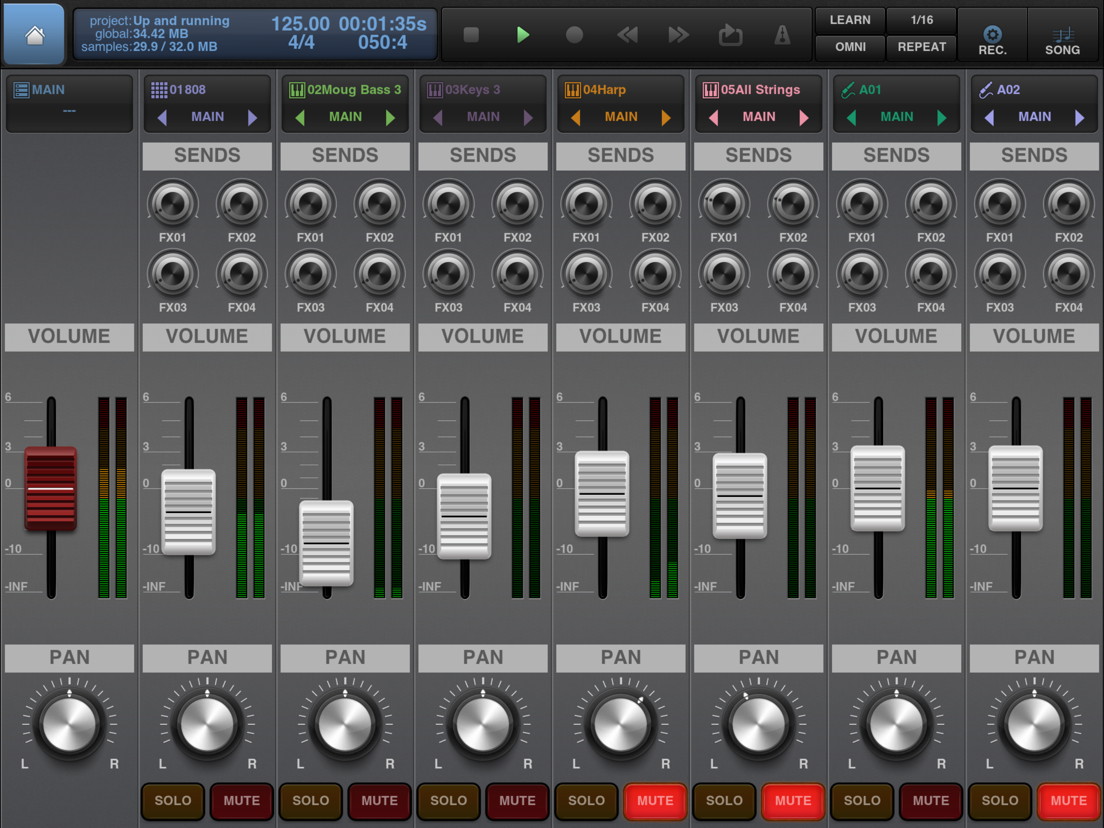1104x828 pixels.
Task: Mute the 03Keys 3 channel
Action: coord(518,801)
